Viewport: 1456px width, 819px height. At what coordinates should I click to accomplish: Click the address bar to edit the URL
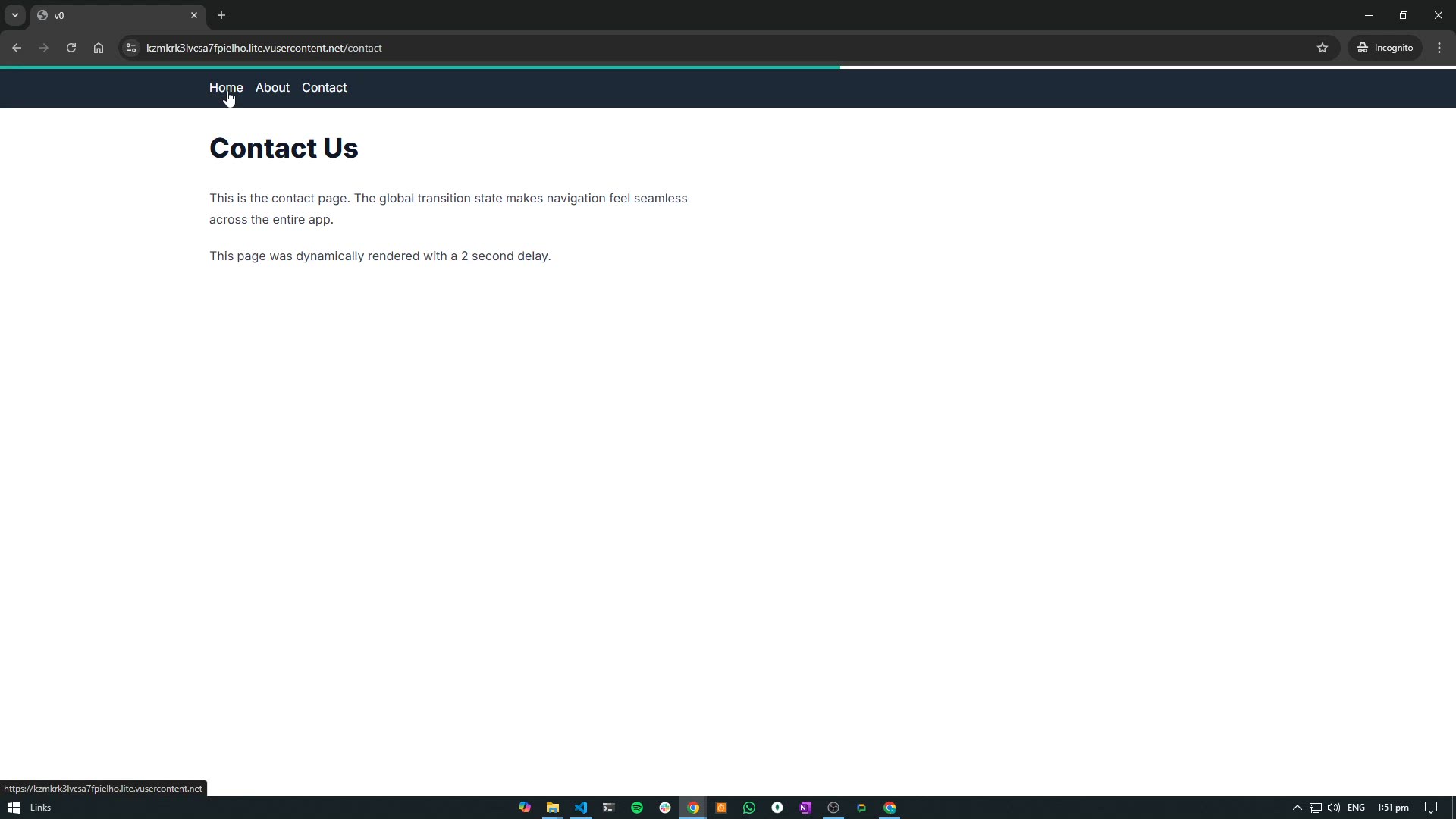pos(531,47)
